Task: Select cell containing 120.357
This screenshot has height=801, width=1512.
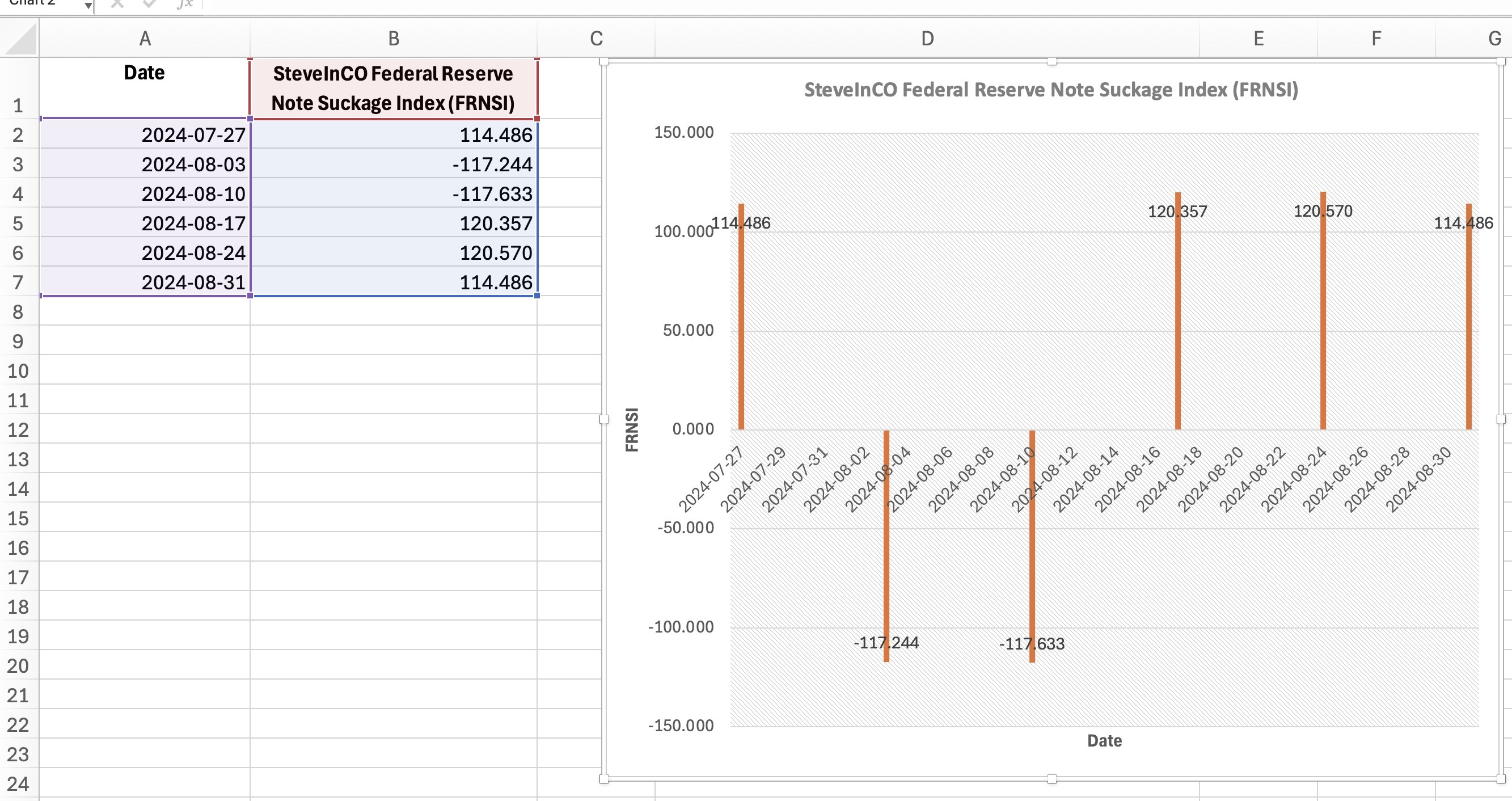Action: [393, 223]
